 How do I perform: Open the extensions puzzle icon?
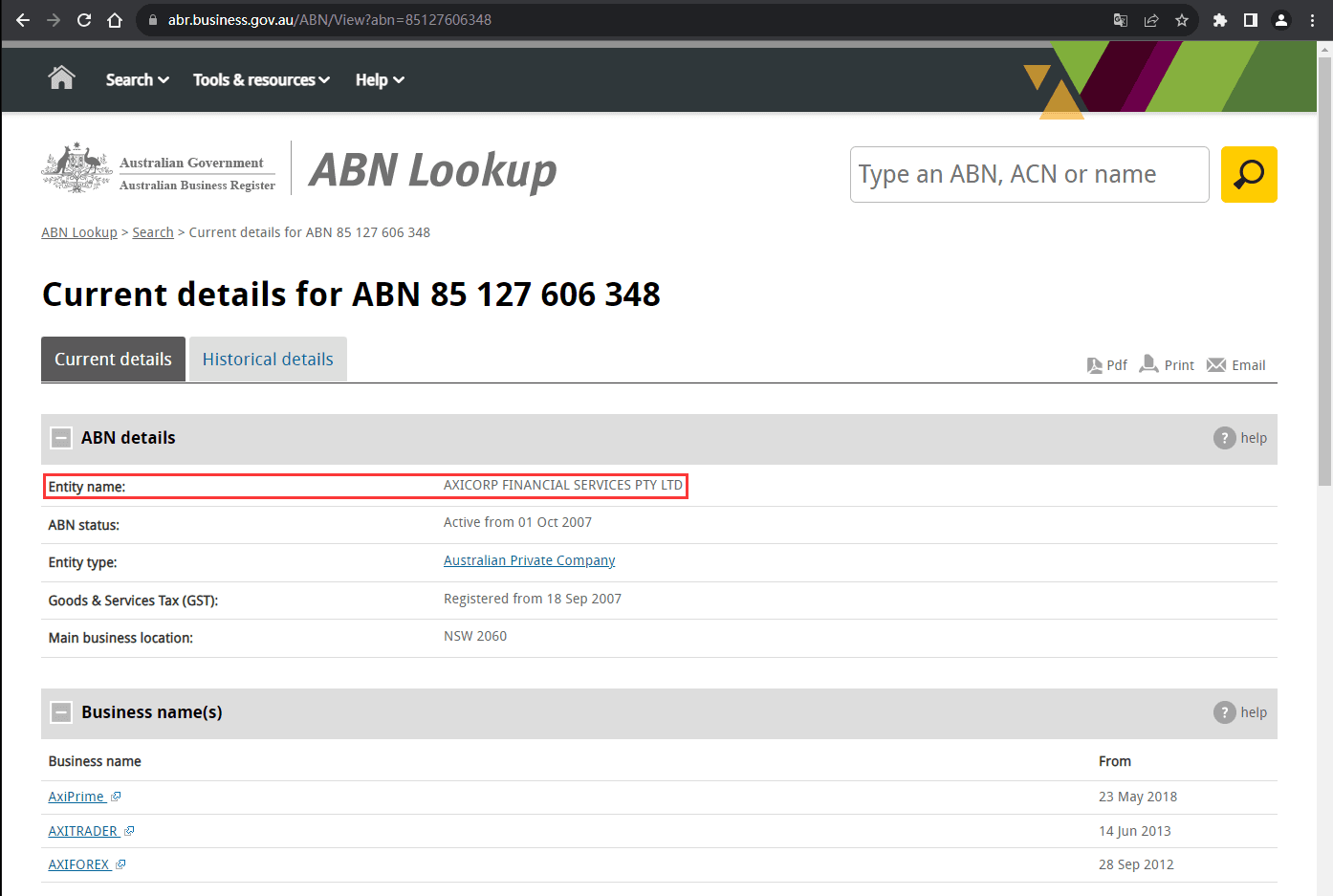1220,20
